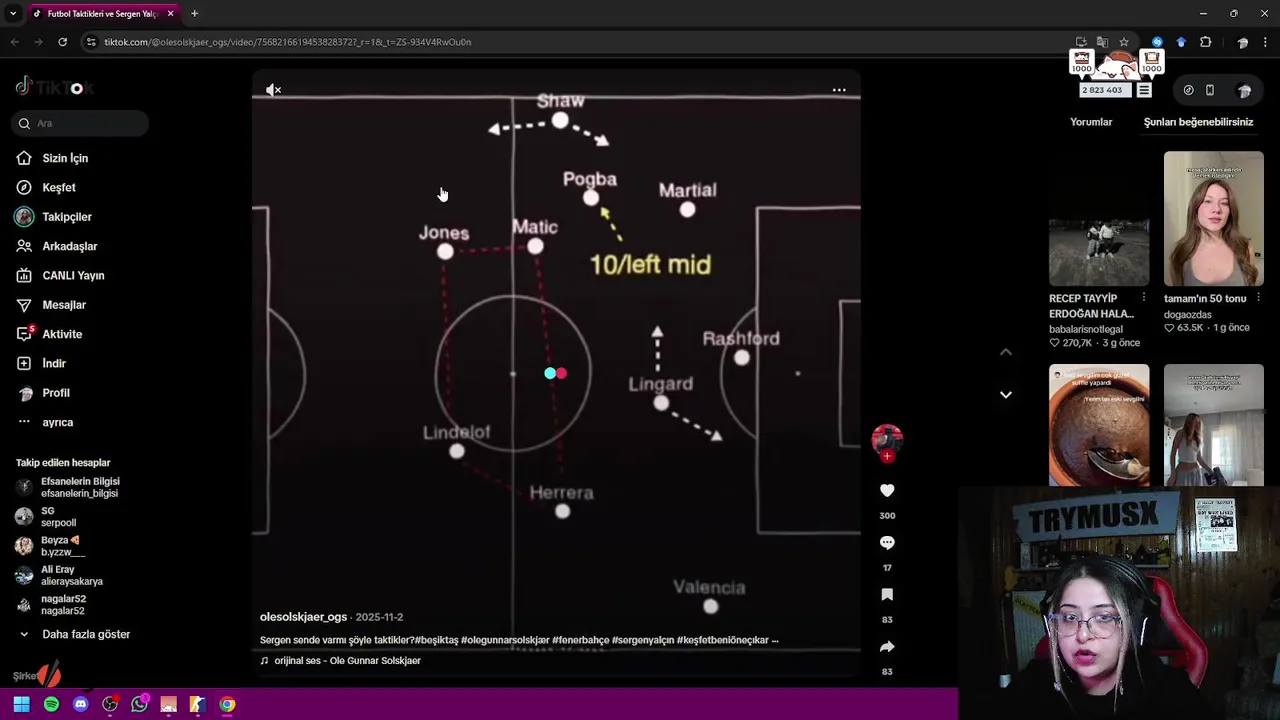This screenshot has width=1280, height=720.
Task: Open the Shazam browser extension
Action: point(1157,42)
